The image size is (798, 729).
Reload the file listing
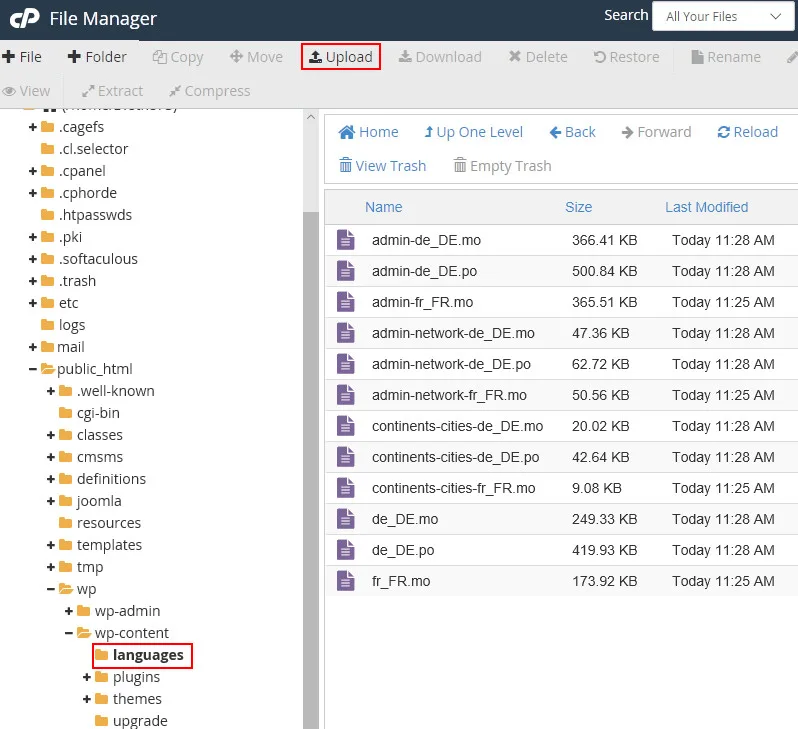coord(747,132)
